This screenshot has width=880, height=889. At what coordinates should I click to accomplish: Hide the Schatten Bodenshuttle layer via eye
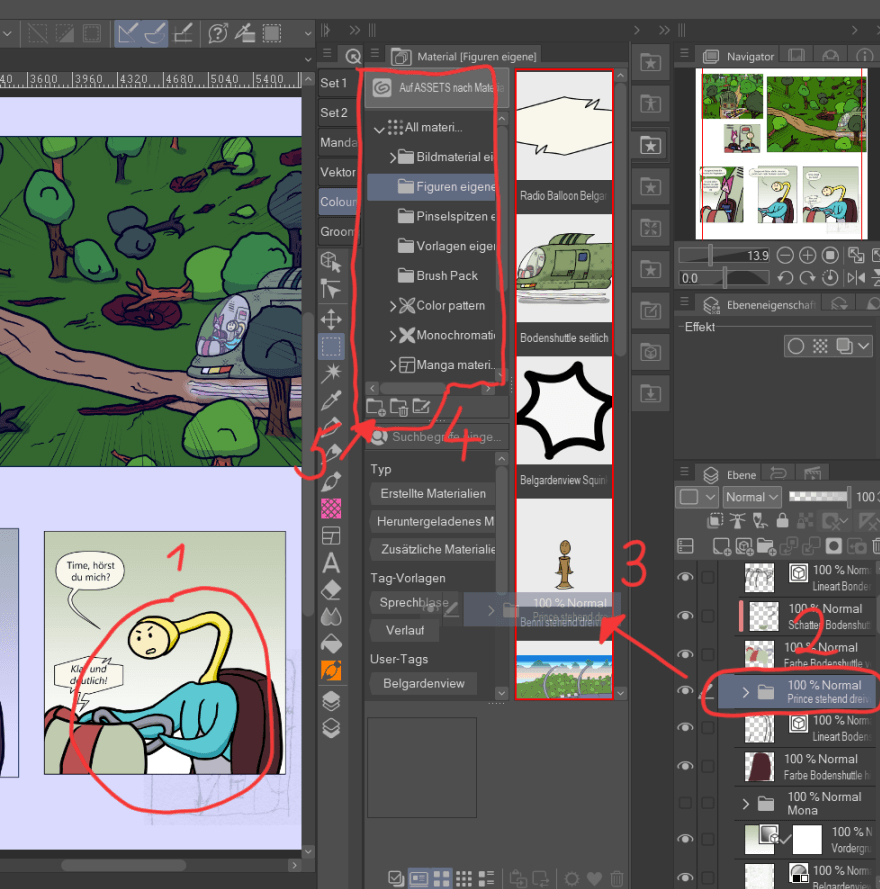click(686, 616)
